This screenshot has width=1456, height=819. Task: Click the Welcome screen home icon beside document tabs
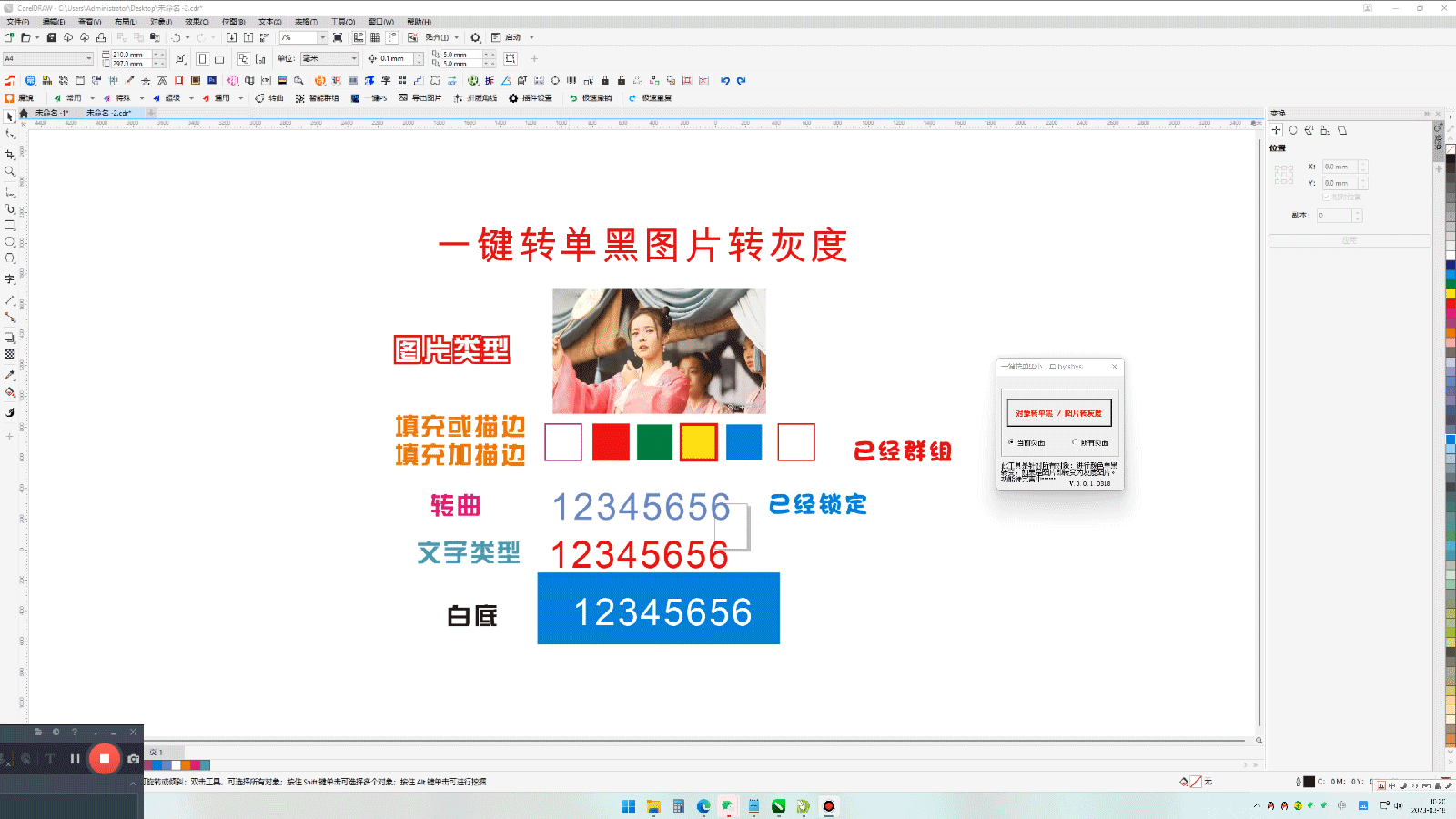point(24,113)
